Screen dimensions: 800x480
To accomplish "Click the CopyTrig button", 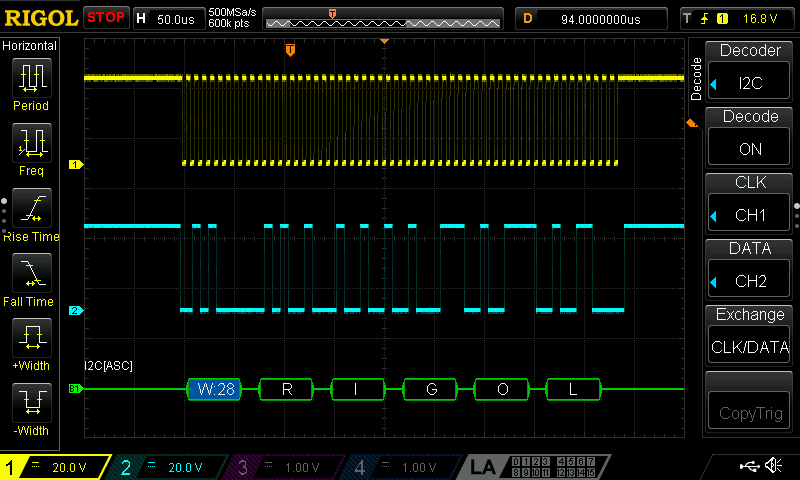I will point(749,401).
